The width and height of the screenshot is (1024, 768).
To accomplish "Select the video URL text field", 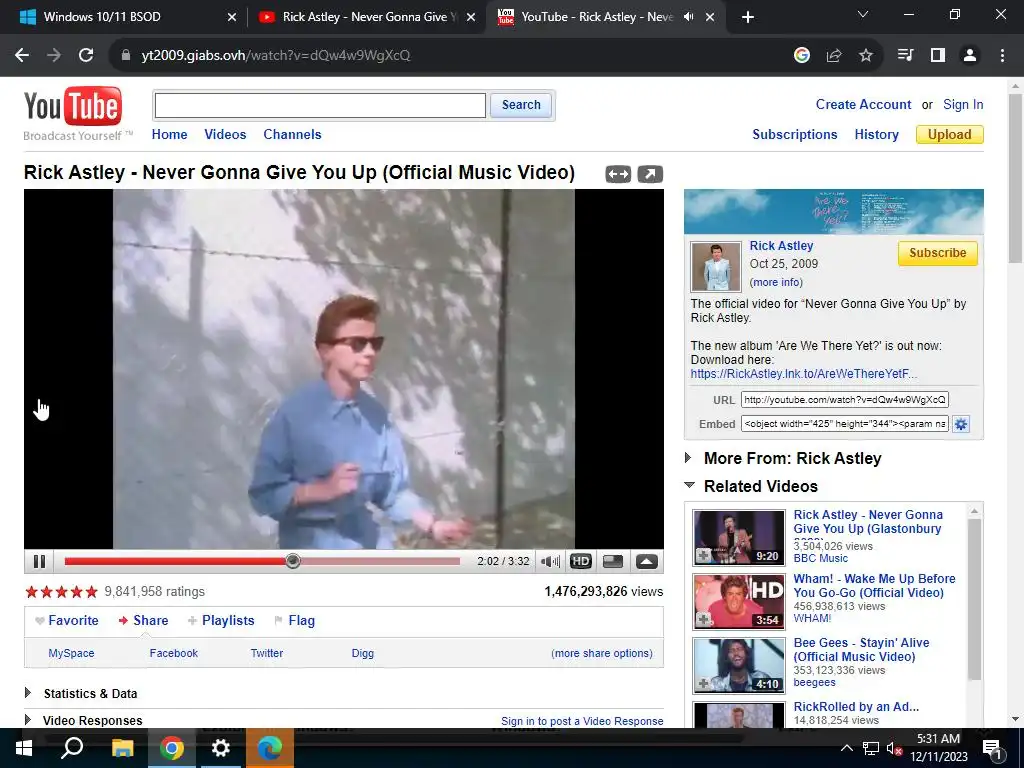I will click(x=844, y=400).
